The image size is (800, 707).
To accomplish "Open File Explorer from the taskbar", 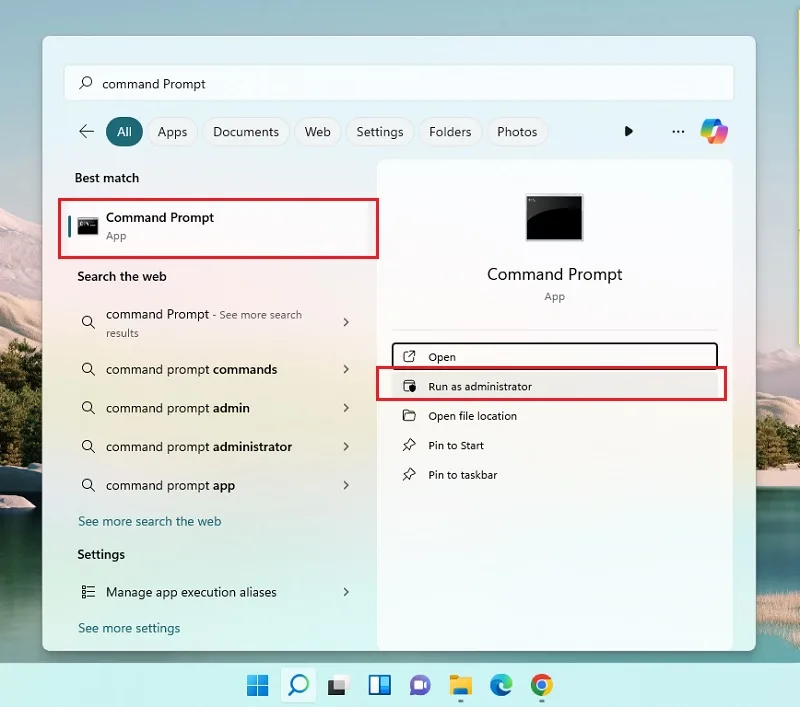I will (x=460, y=685).
